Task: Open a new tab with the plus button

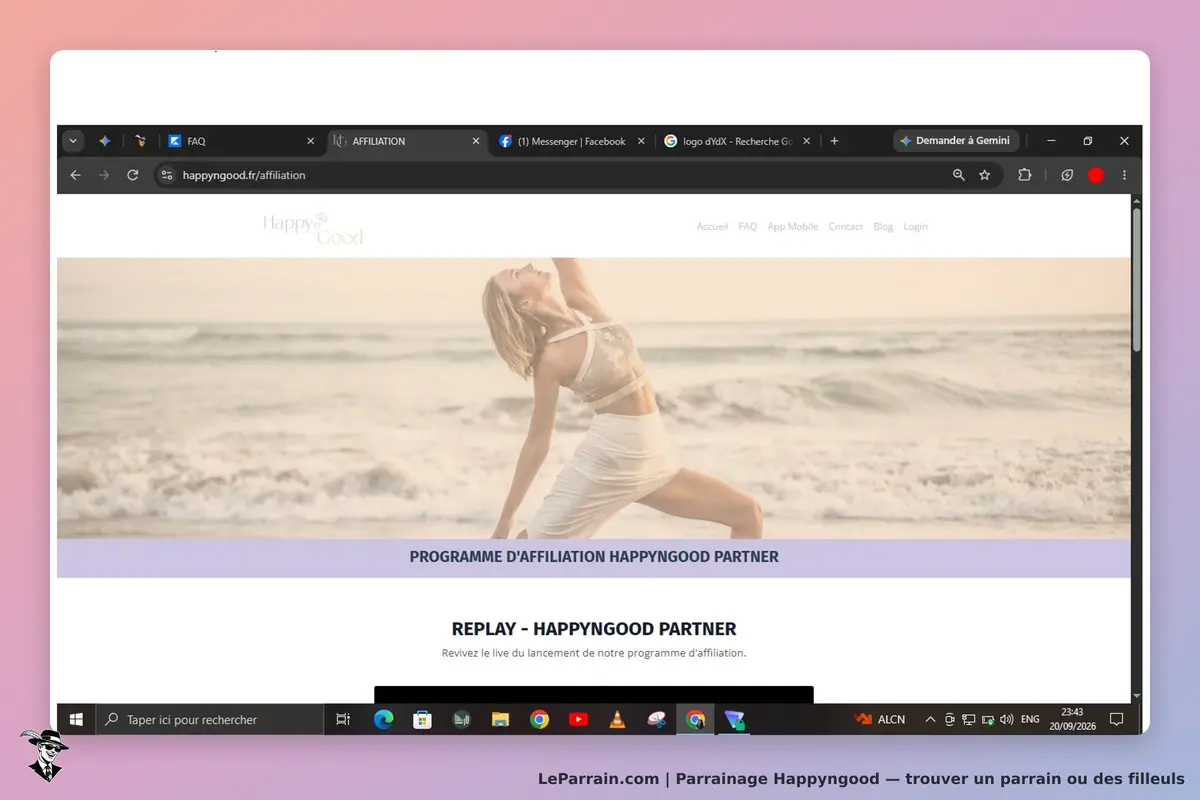Action: (834, 141)
